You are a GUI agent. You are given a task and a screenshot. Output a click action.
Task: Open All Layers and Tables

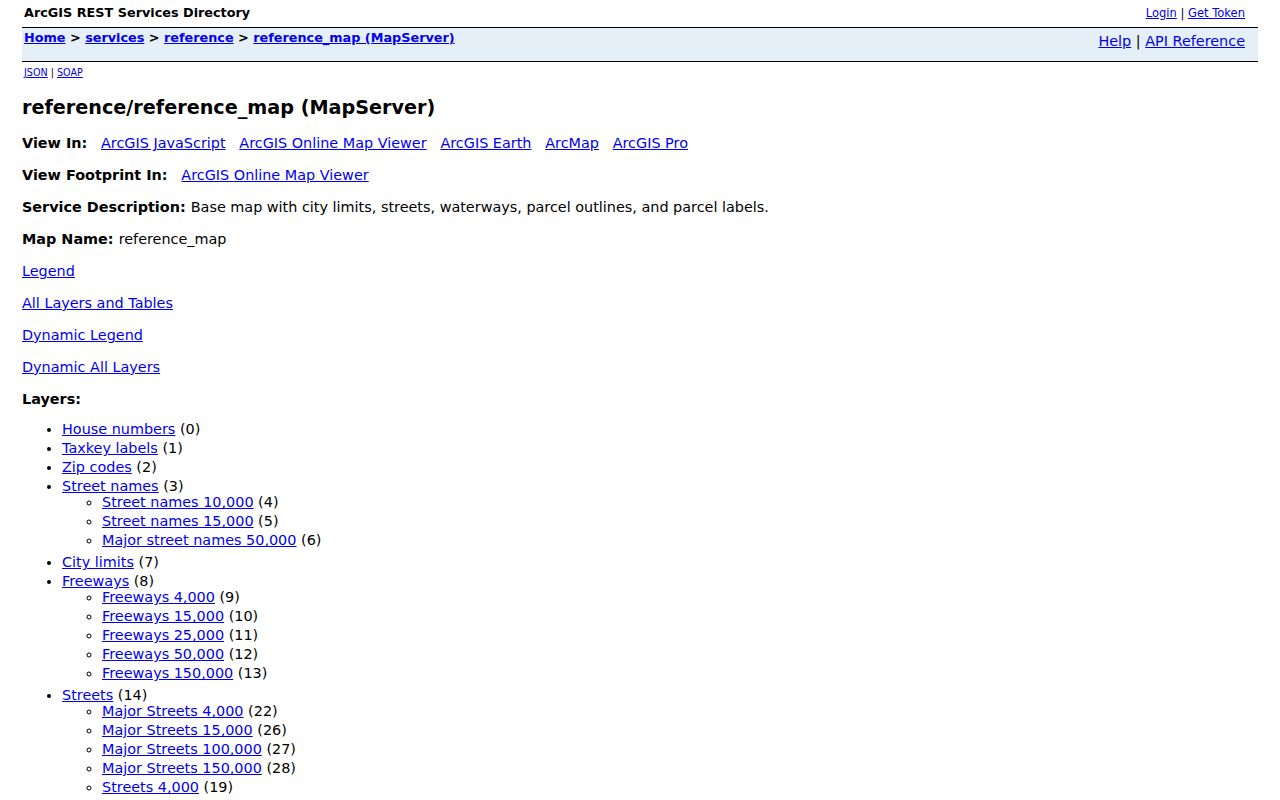point(97,303)
